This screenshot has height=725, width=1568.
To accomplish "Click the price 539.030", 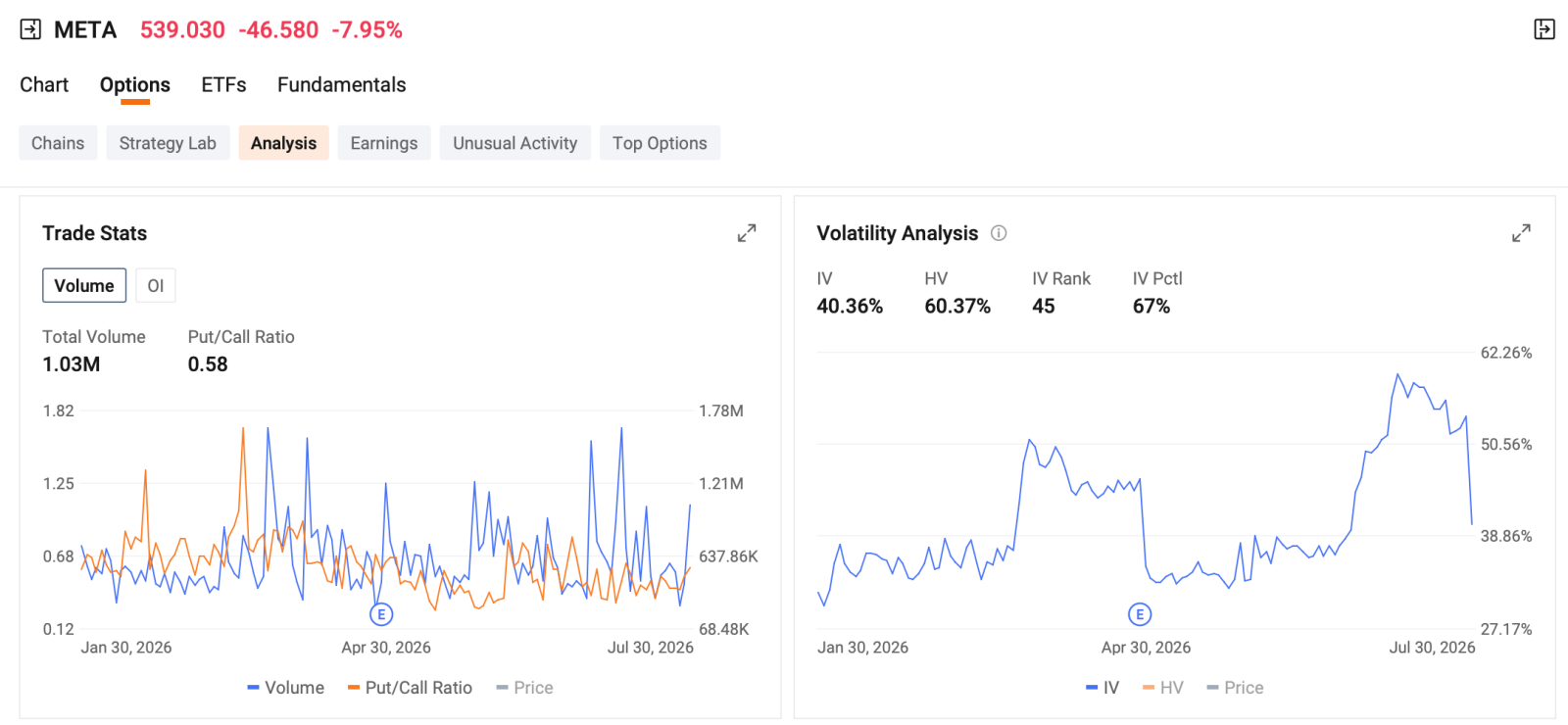I will [182, 30].
